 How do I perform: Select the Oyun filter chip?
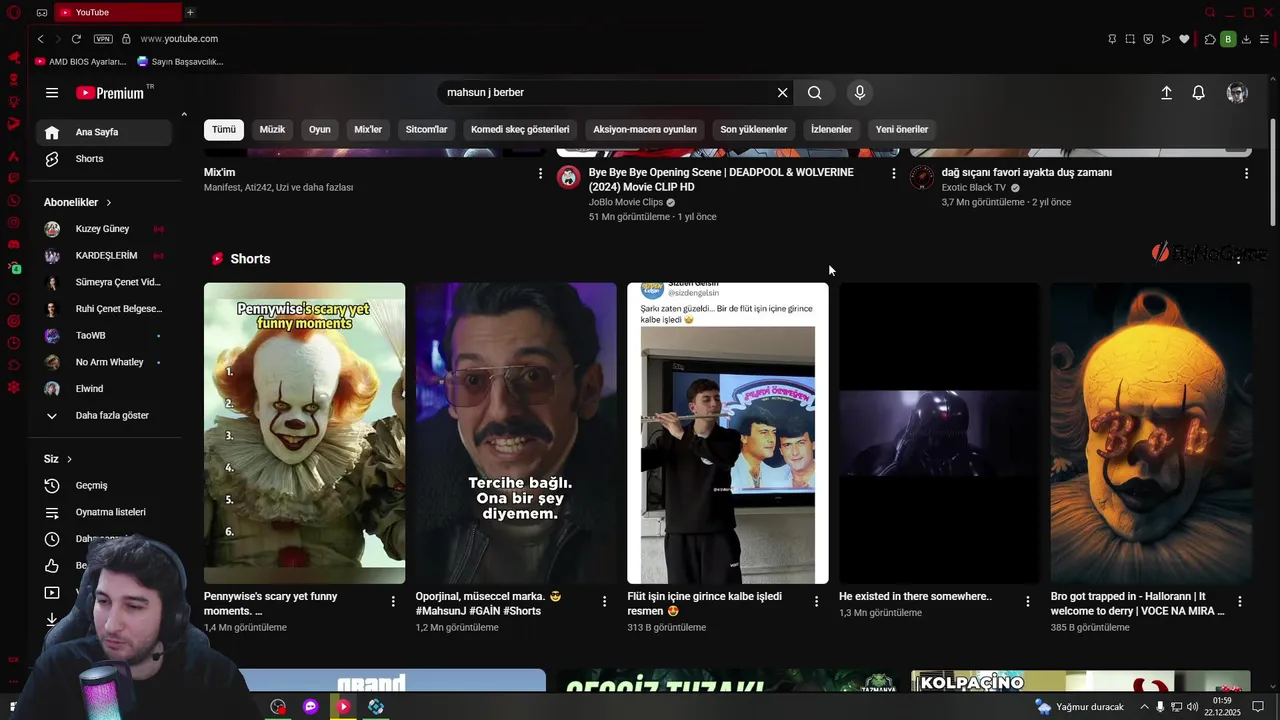click(x=320, y=129)
